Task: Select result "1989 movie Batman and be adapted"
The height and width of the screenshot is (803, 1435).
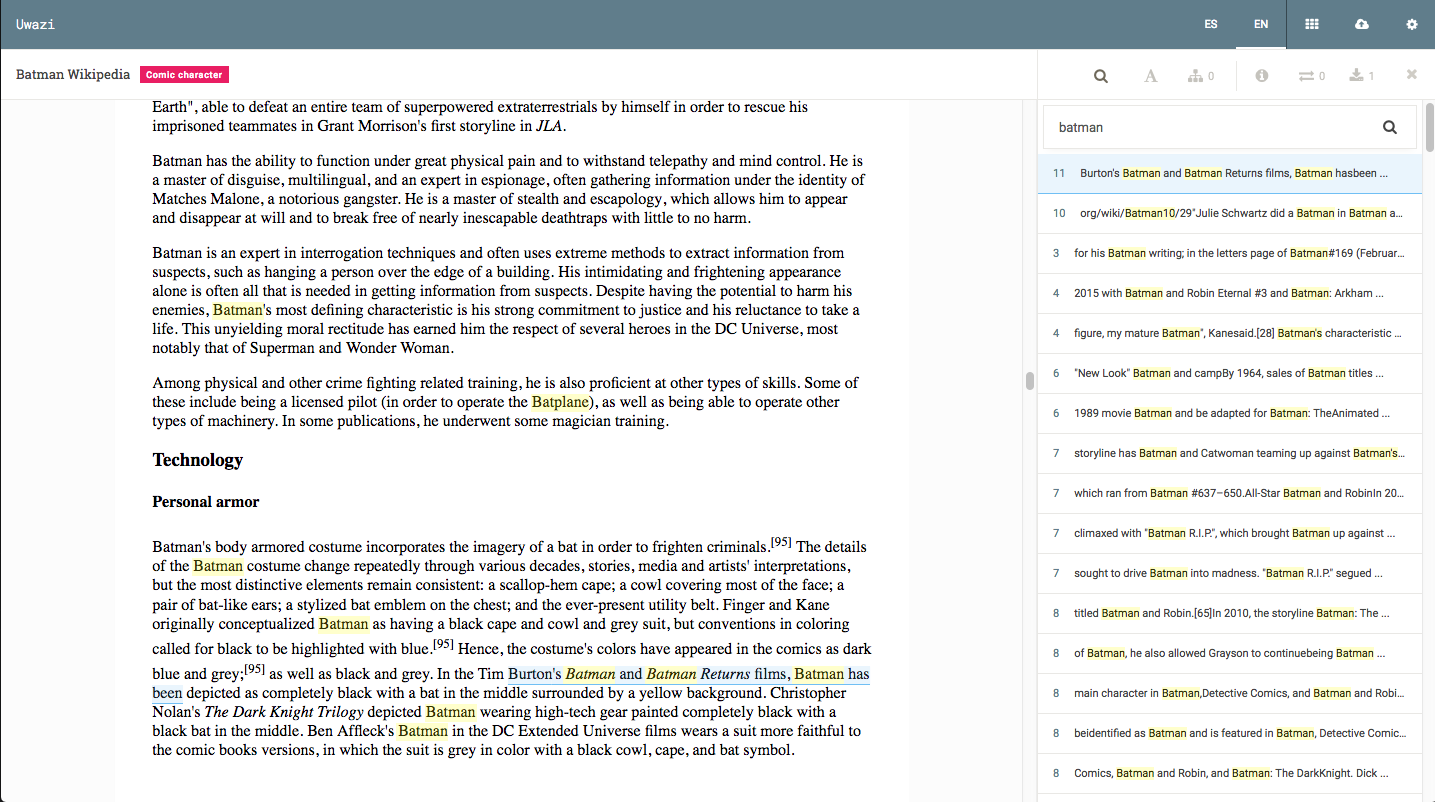Action: (x=1230, y=413)
